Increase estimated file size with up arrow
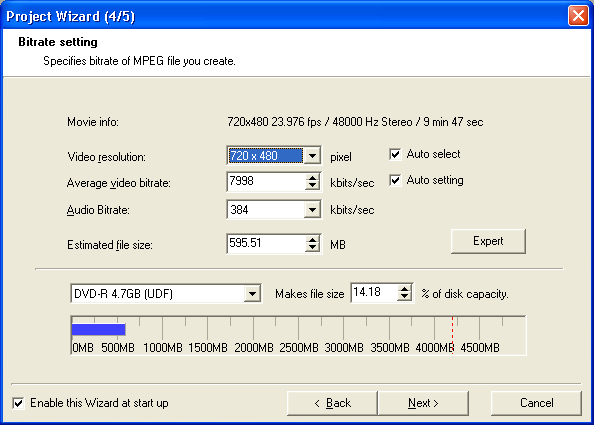This screenshot has height=425, width=594. [312, 239]
